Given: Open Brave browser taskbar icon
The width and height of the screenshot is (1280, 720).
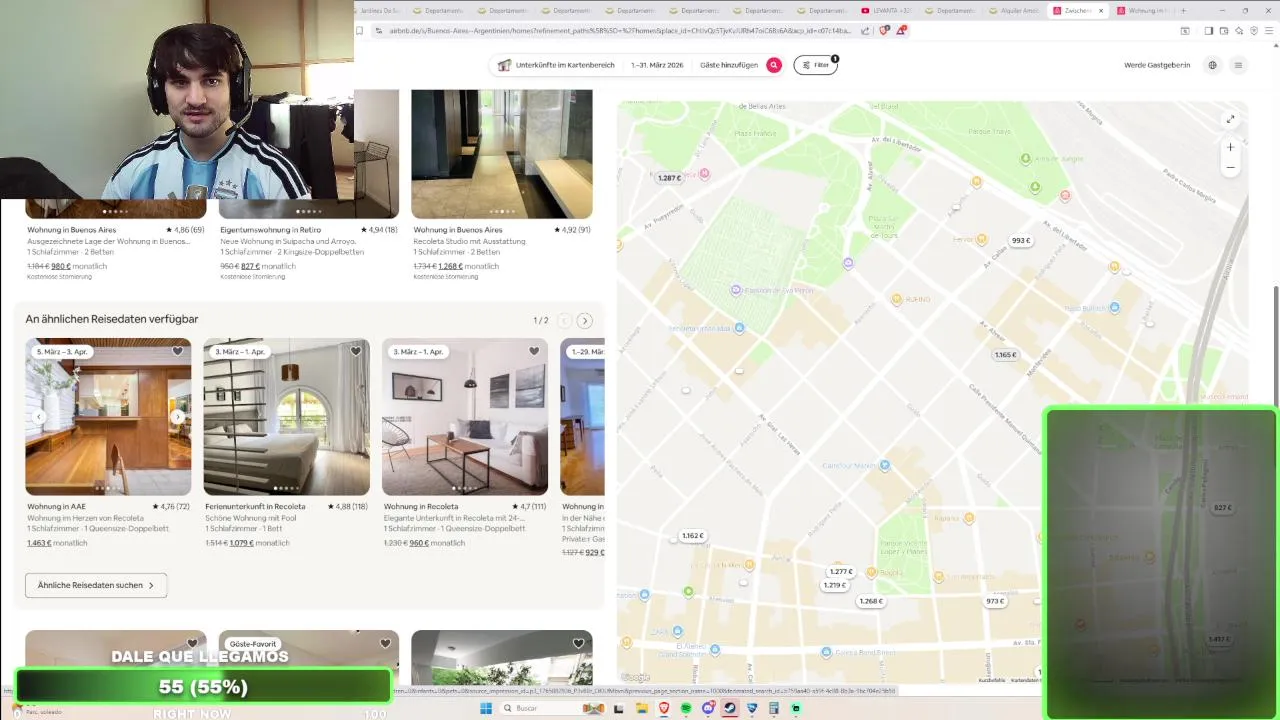Looking at the screenshot, I should click(x=663, y=708).
